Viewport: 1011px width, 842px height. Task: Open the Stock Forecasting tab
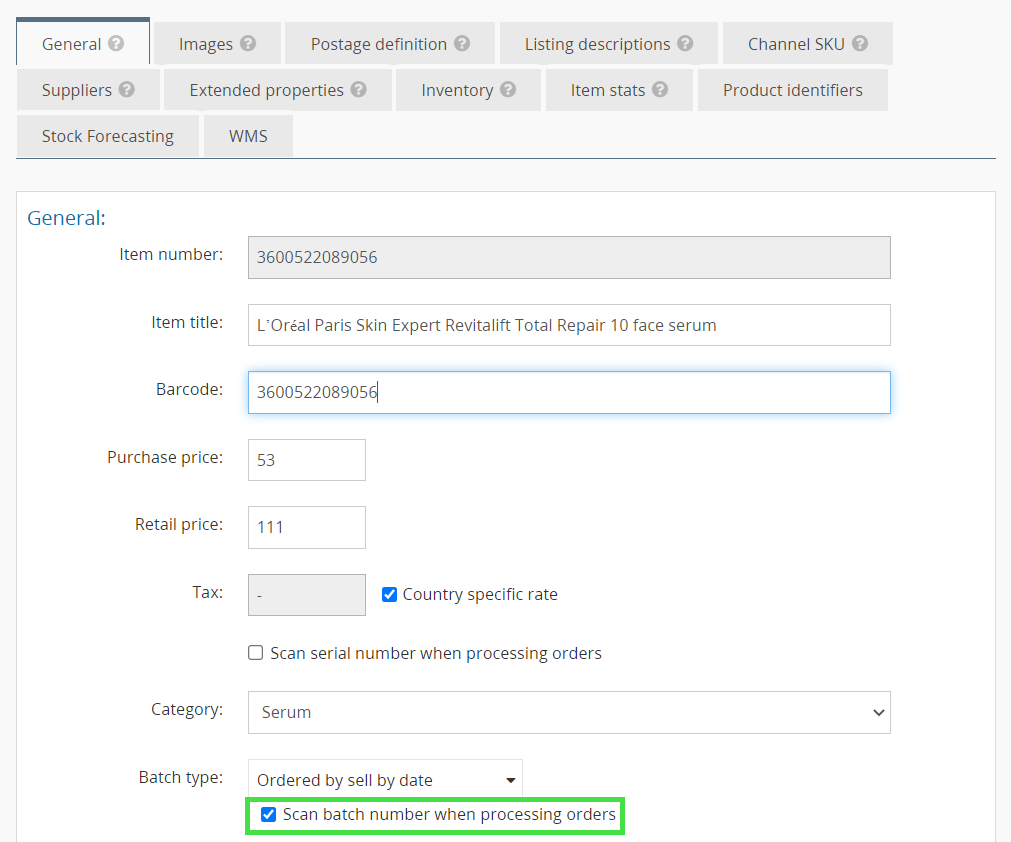click(107, 136)
